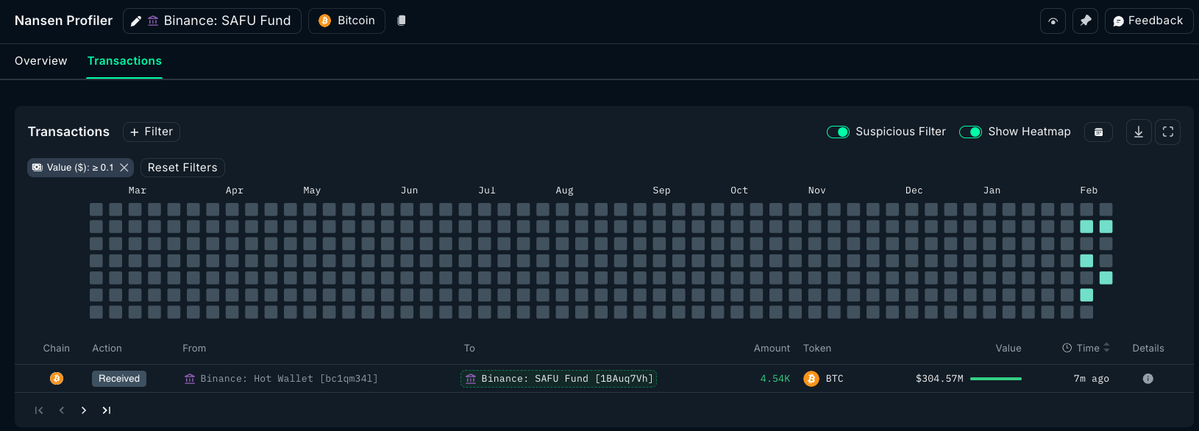Click the Received action badge
Image resolution: width=1199 pixels, height=431 pixels.
(x=119, y=378)
